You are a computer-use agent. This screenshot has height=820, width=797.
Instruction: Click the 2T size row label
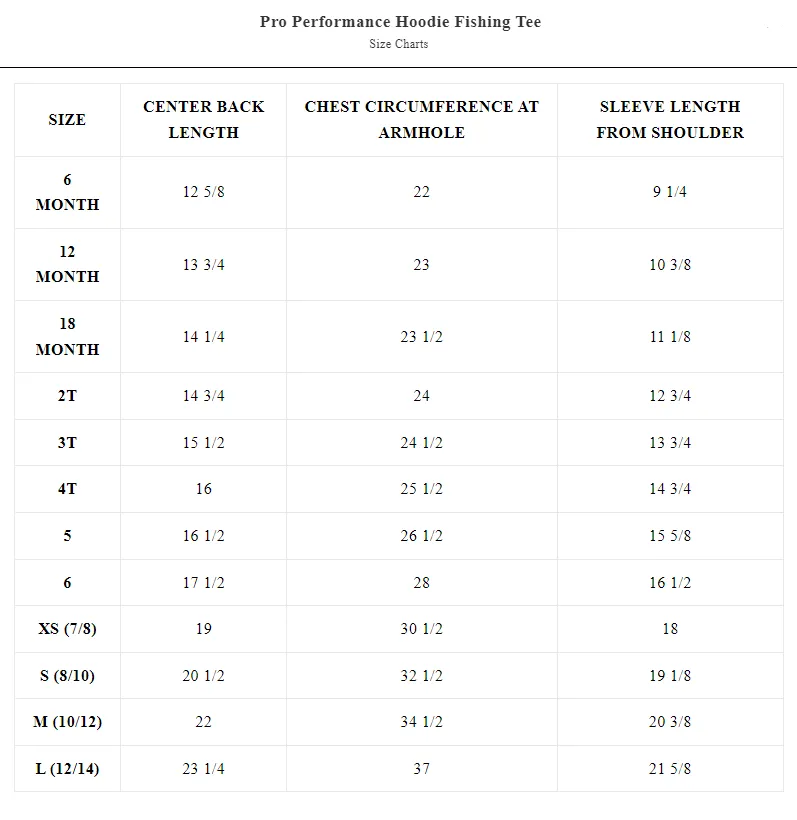67,395
